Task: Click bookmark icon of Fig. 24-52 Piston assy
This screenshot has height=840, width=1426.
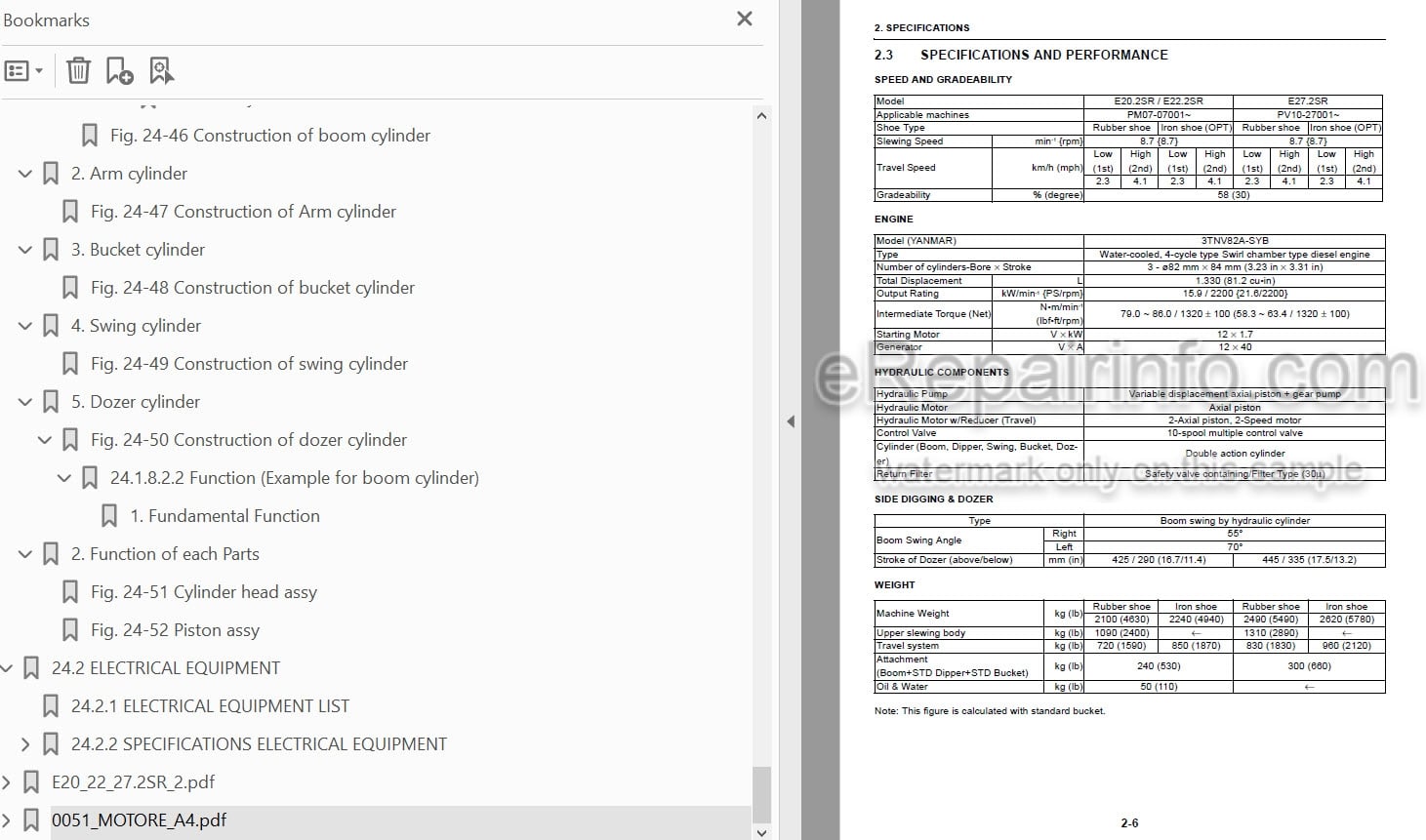Action: point(70,629)
